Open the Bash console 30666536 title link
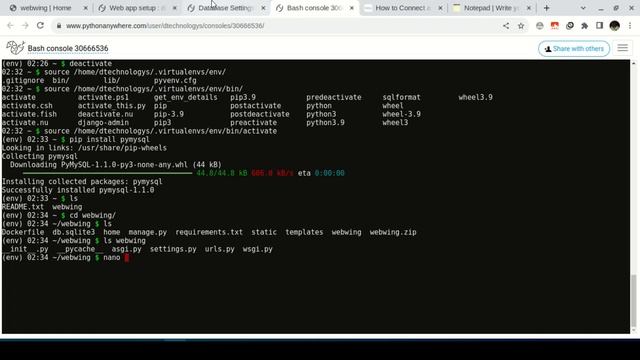The height and width of the screenshot is (360, 640). click(x=68, y=49)
